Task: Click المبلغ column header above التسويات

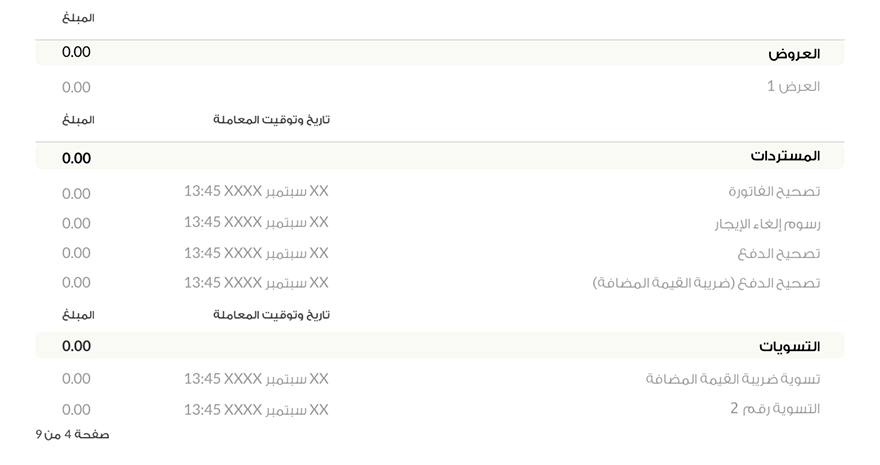Action: (x=78, y=315)
